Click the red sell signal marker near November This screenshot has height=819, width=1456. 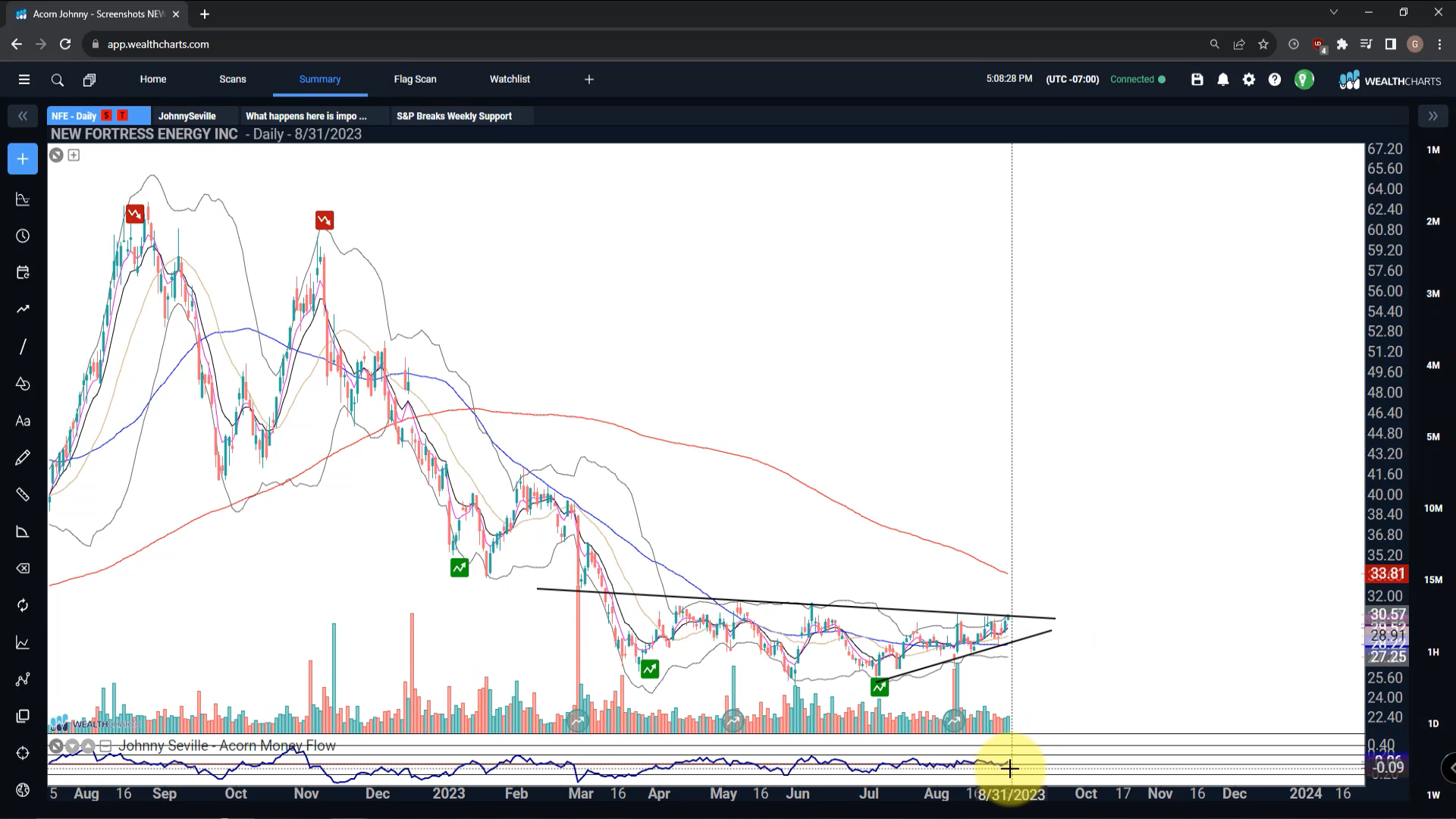(325, 221)
